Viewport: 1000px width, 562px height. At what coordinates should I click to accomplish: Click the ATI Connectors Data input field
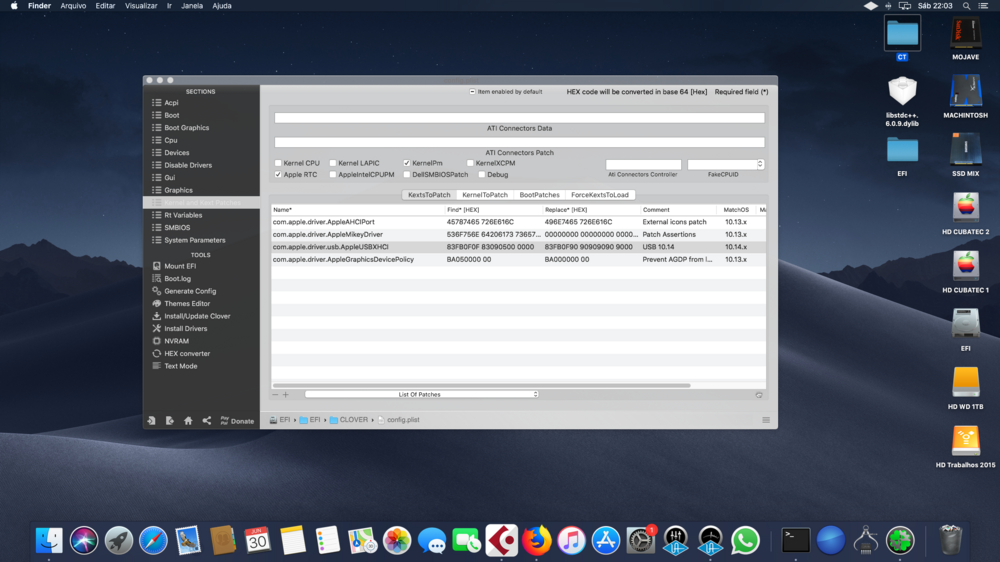click(519, 118)
